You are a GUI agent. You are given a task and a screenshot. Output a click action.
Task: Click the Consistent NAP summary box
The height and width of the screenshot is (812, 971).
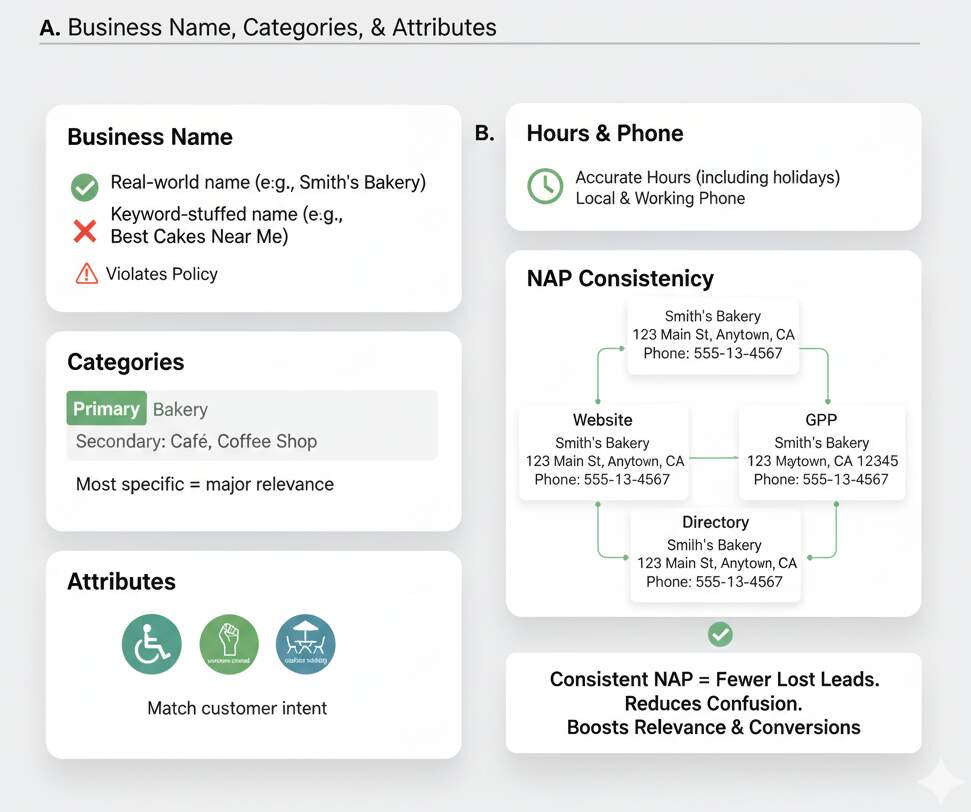click(x=713, y=703)
